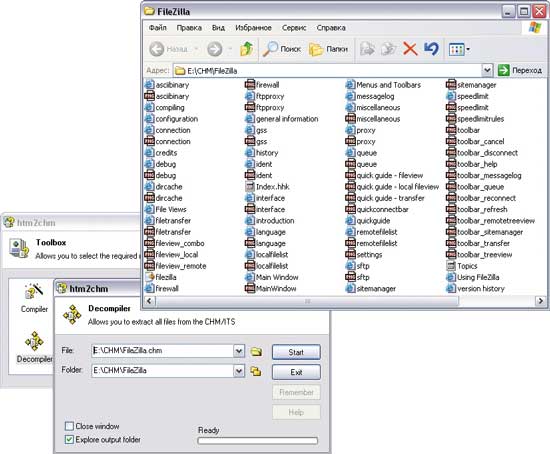550x454 pixels.
Task: Select the Decompiler tool in the Toolbox
Action: tap(34, 347)
